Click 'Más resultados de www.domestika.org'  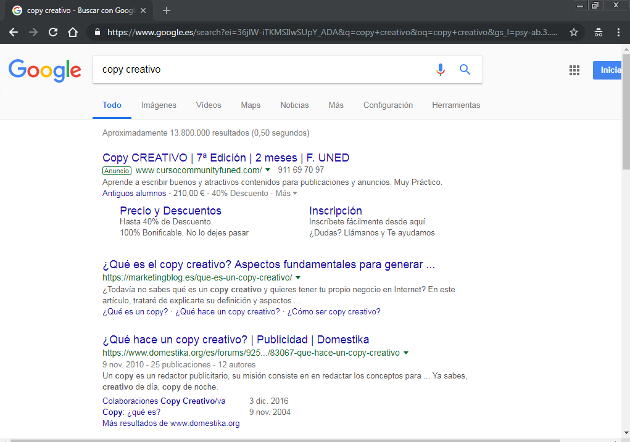click(x=171, y=423)
